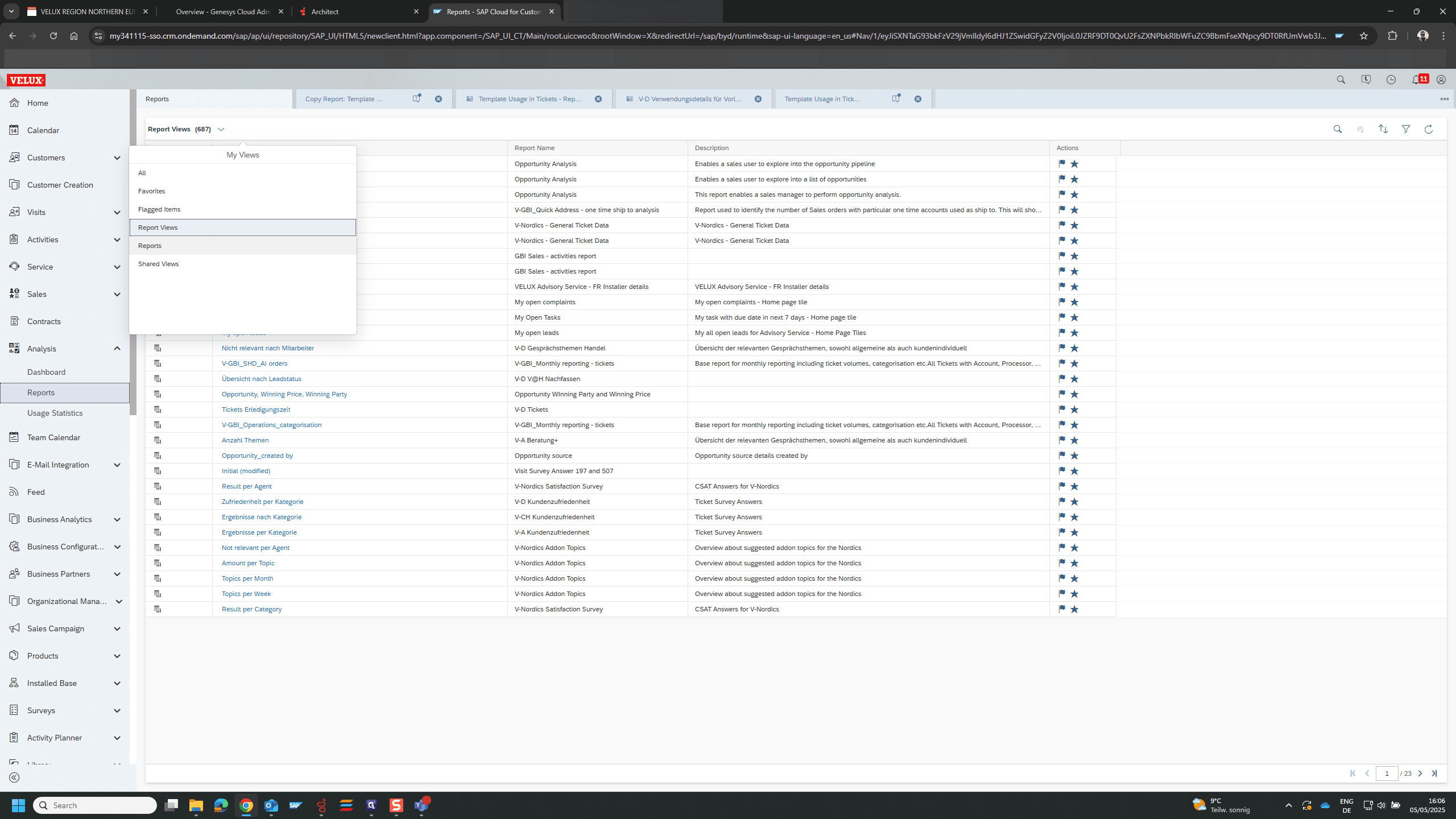The height and width of the screenshot is (819, 1456).
Task: Flag the Amount per Topic row
Action: click(x=1062, y=562)
